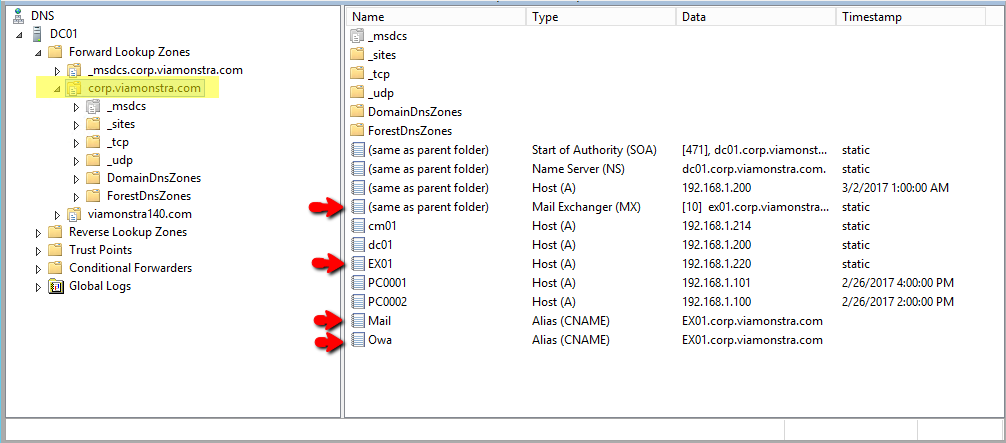Select Trust Points in the tree
The height and width of the screenshot is (443, 1006).
pos(100,250)
